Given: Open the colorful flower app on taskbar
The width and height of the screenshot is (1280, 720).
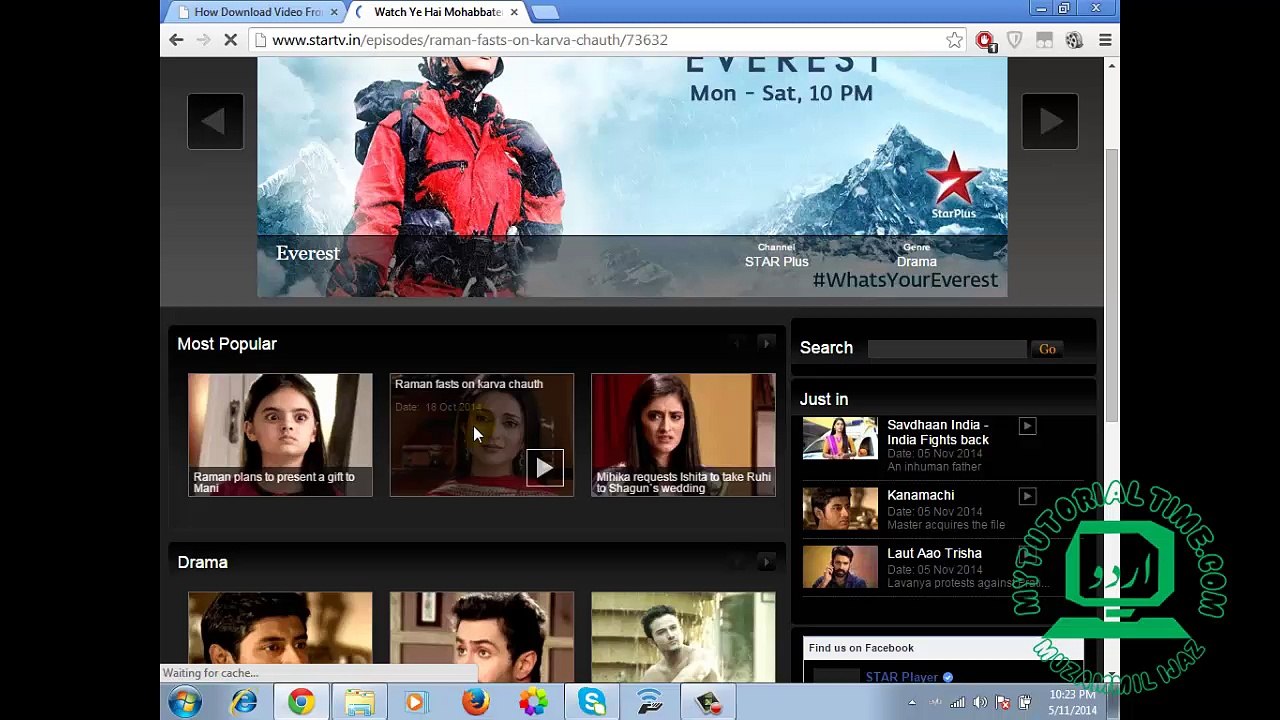Looking at the screenshot, I should (533, 702).
